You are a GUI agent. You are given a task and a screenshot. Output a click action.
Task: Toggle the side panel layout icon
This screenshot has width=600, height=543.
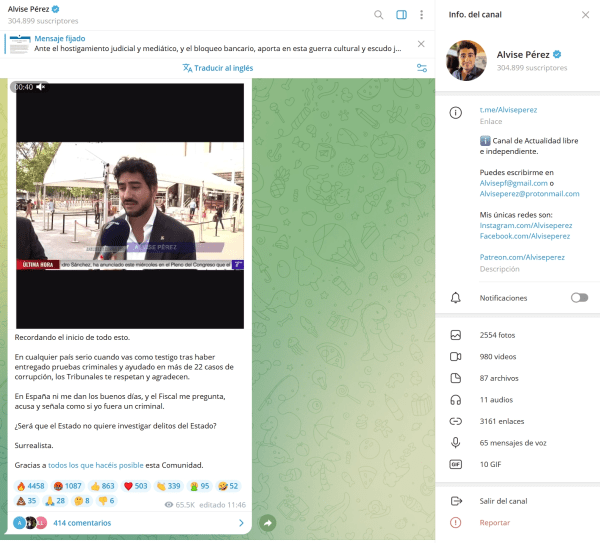[x=401, y=15]
